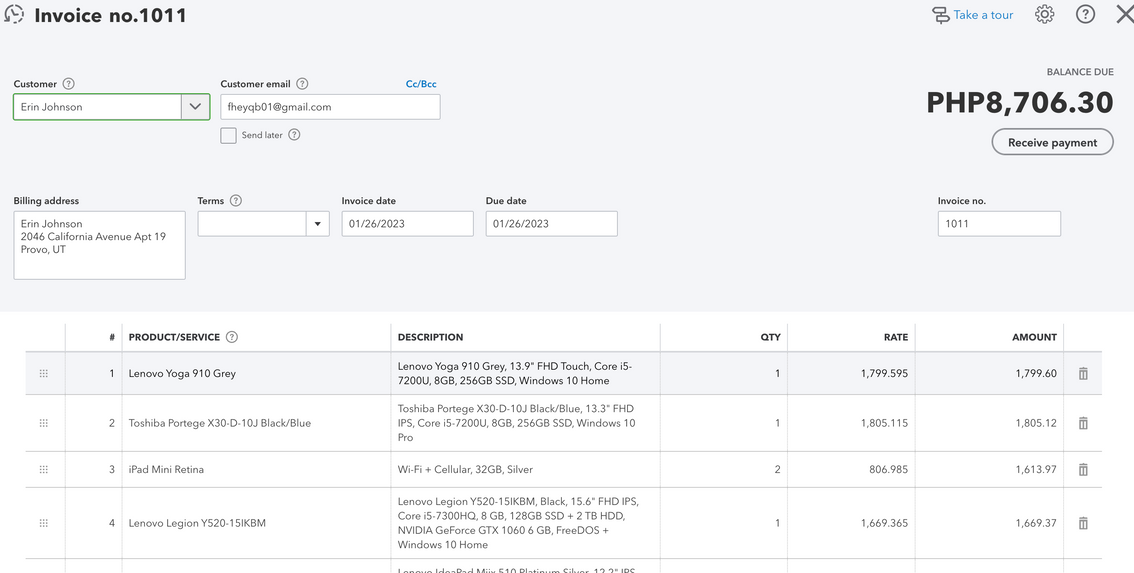The height and width of the screenshot is (573, 1134).
Task: Delete the Lenovo Yoga 910 Grey line
Action: pyautogui.click(x=1083, y=373)
